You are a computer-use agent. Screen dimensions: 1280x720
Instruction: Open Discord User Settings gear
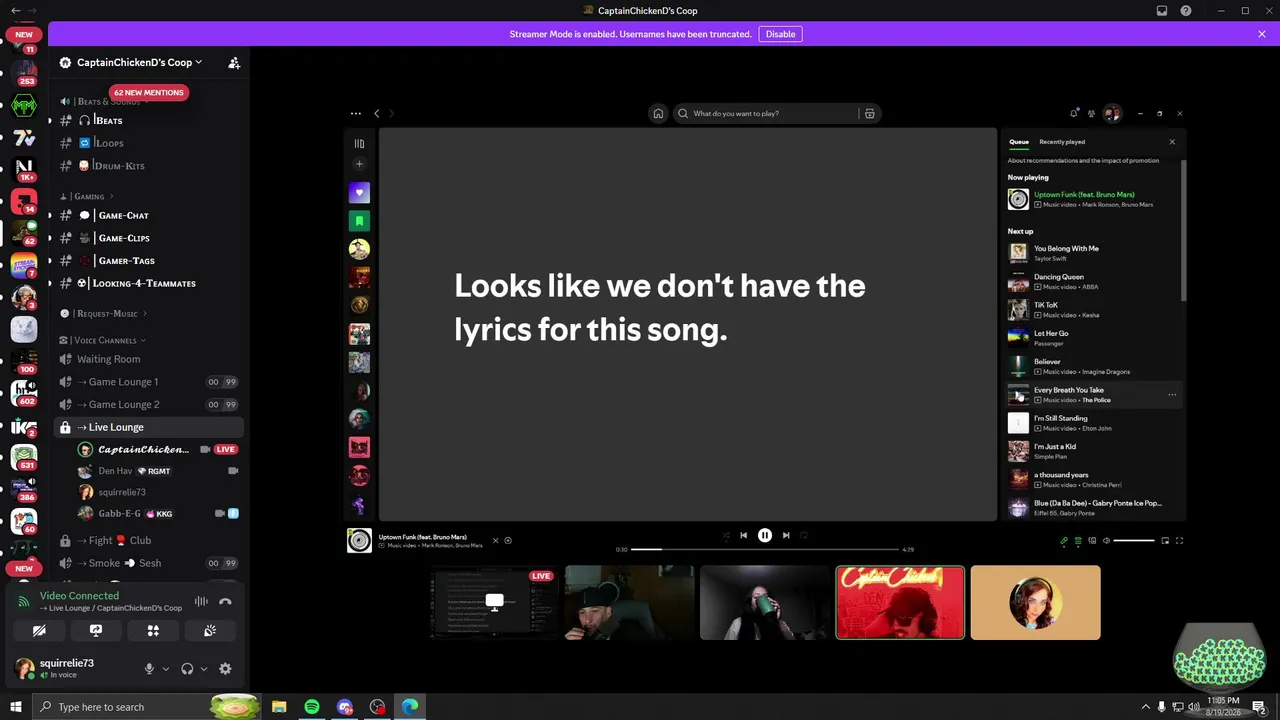click(225, 669)
